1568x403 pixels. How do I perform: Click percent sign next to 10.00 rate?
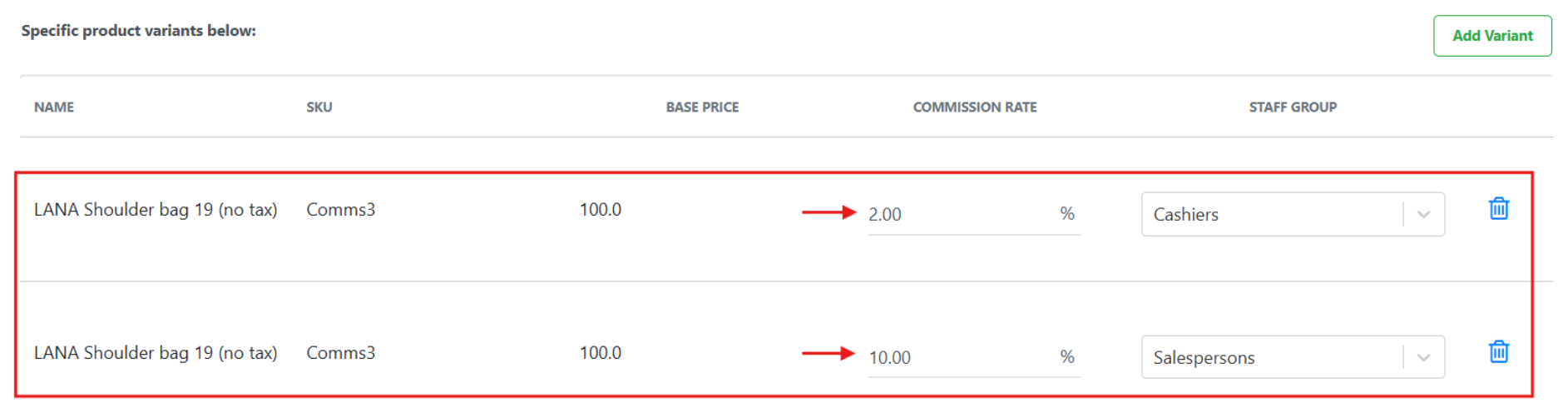pyautogui.click(x=1067, y=357)
